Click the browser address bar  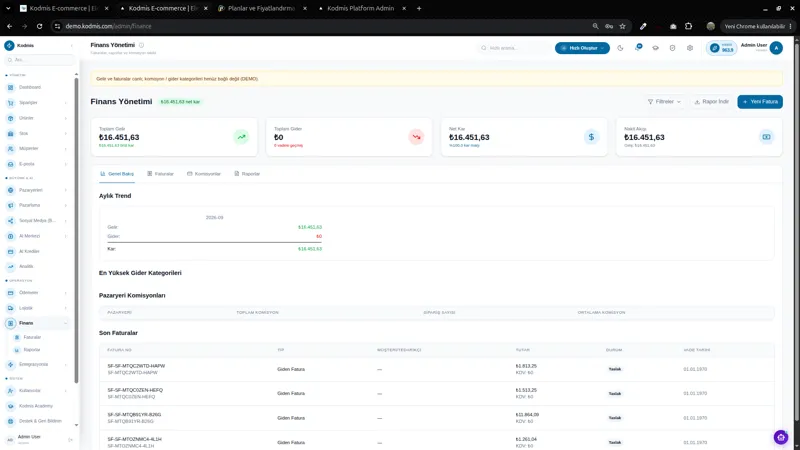tap(327, 26)
